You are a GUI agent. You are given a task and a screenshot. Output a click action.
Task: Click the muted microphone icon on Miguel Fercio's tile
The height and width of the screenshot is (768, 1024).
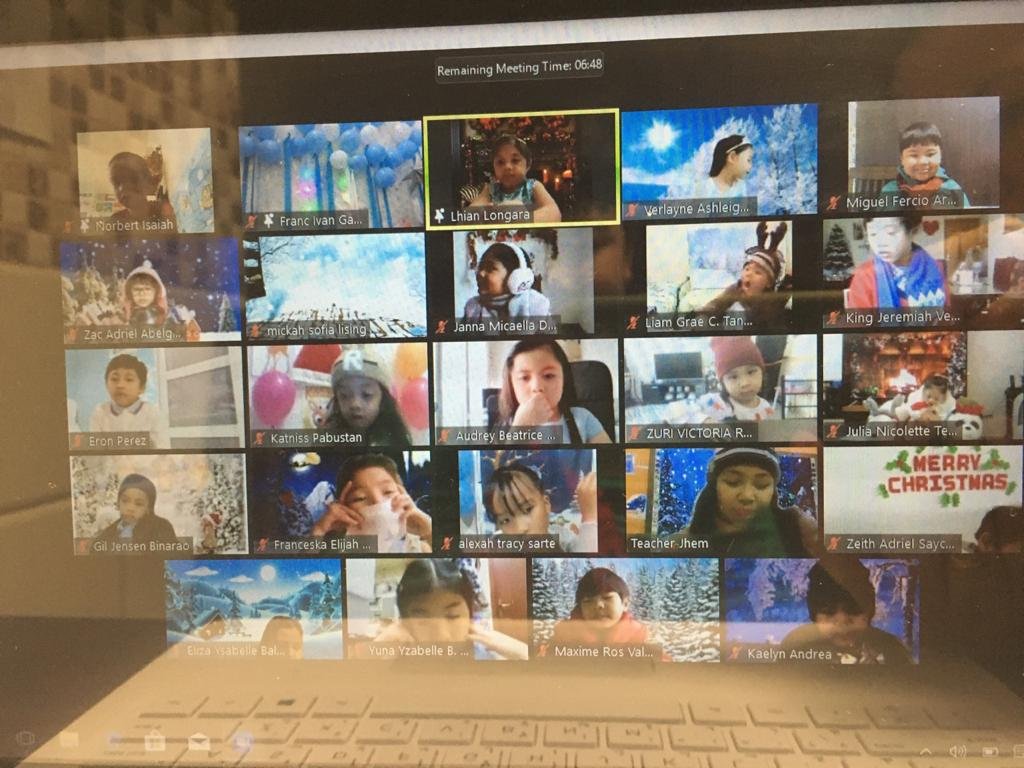coord(833,203)
